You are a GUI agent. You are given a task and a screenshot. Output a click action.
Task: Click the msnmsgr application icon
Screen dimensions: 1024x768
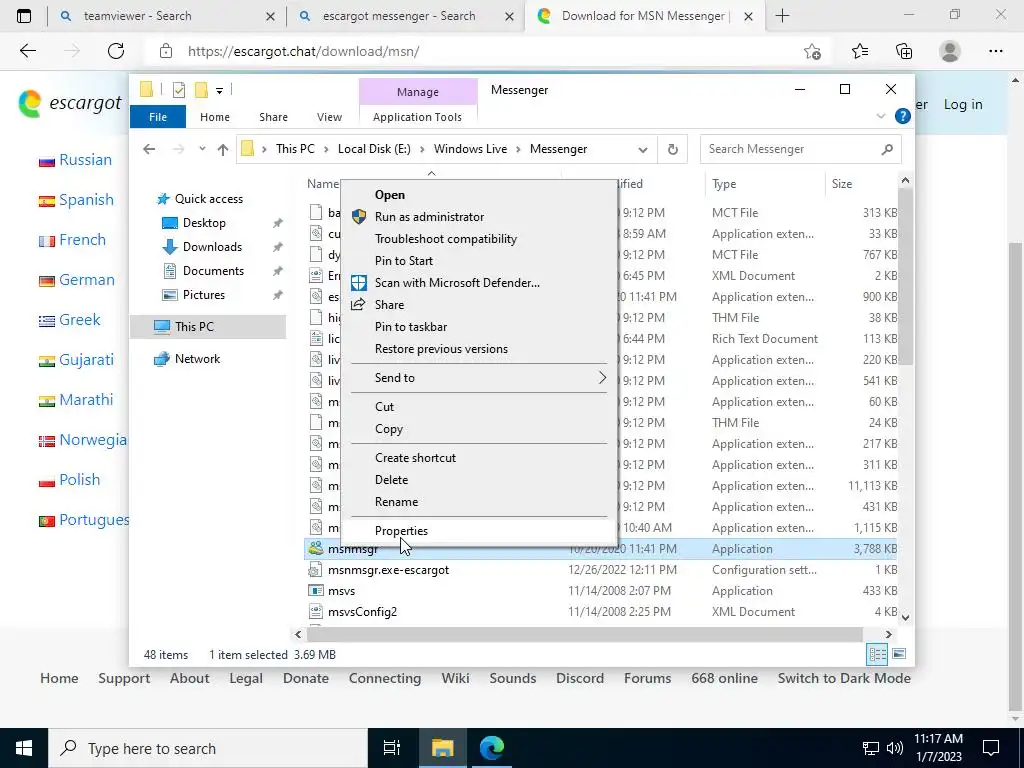click(x=316, y=549)
